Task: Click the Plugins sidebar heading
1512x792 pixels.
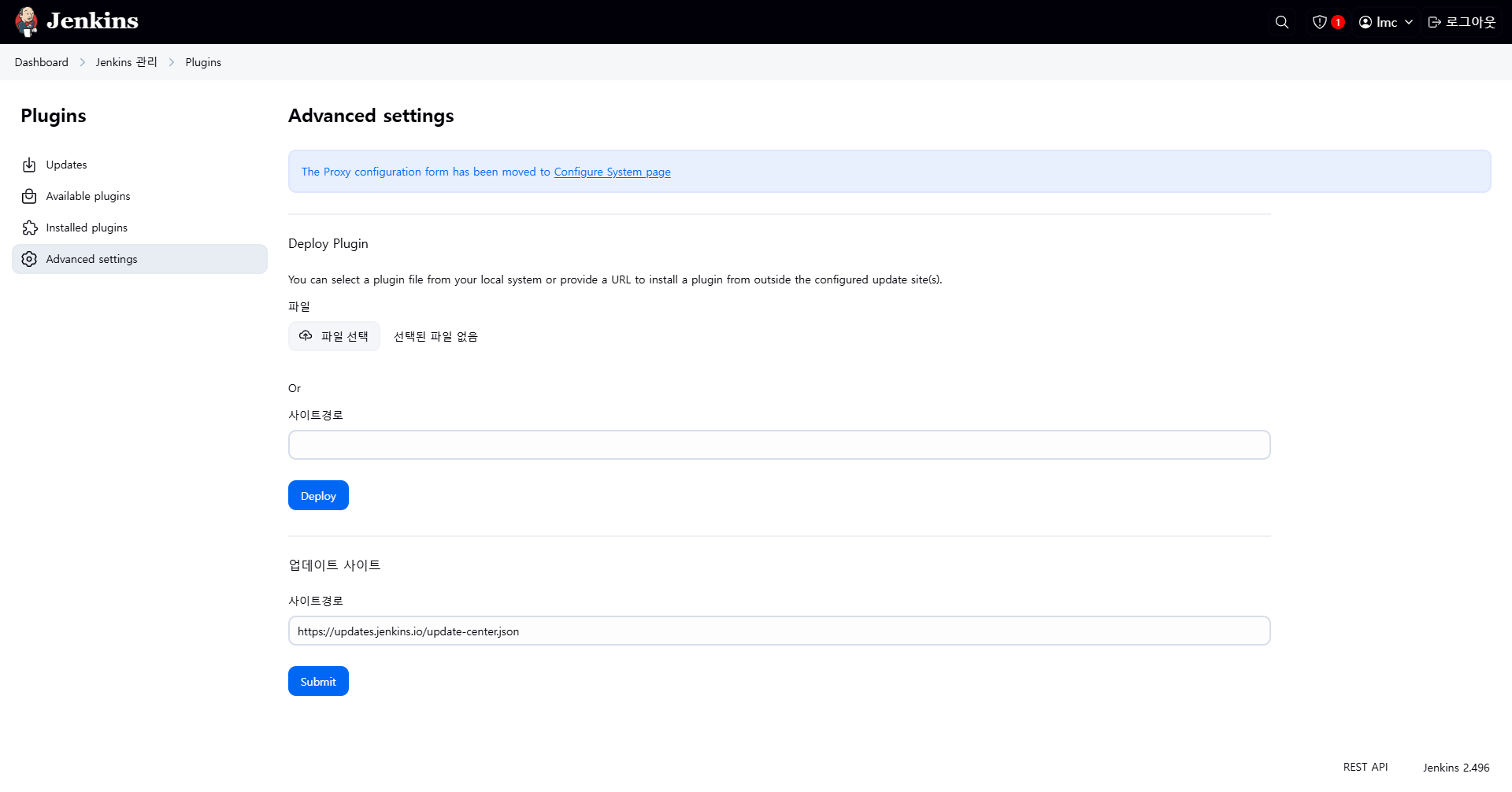Action: point(54,116)
